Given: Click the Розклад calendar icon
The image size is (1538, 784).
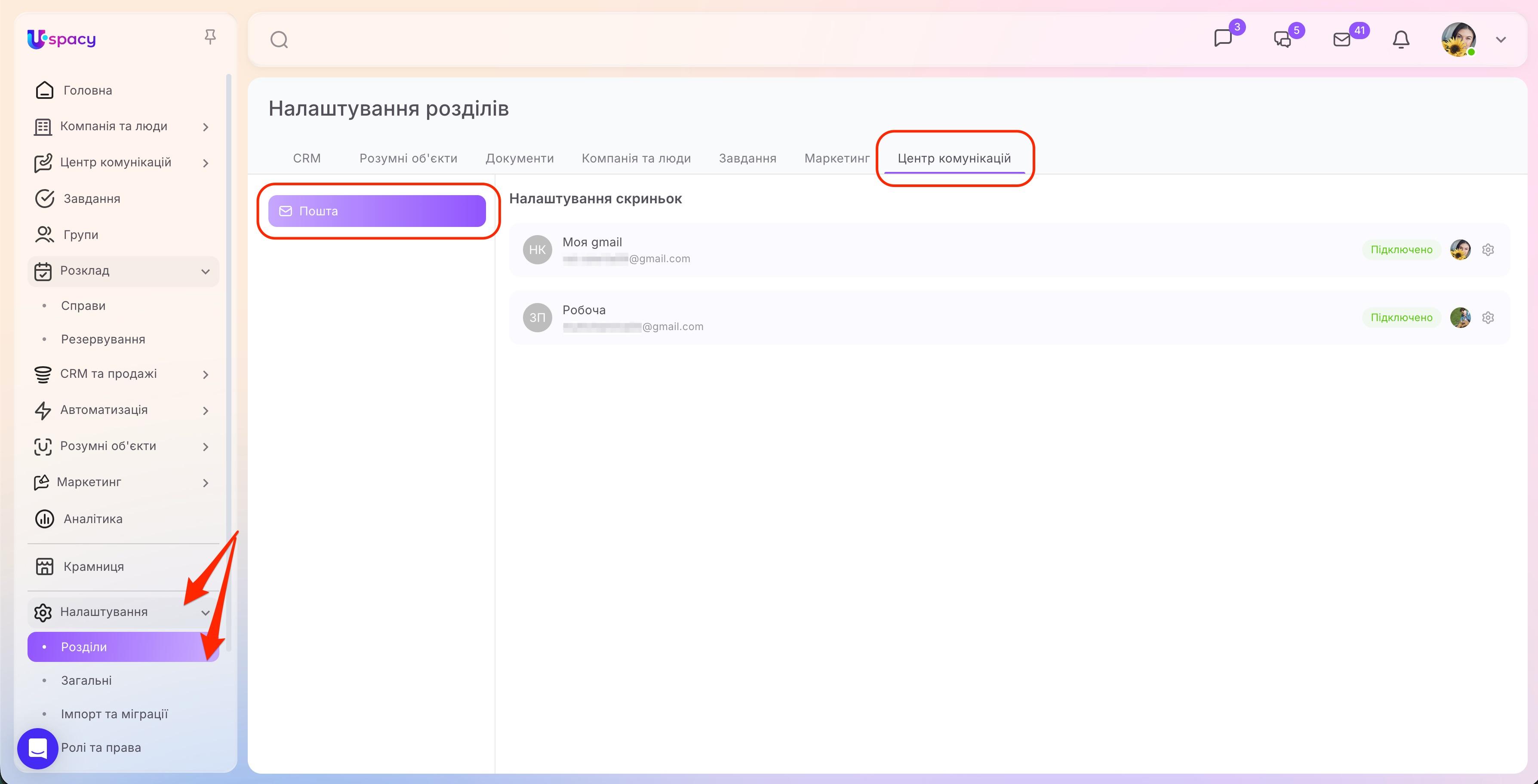Looking at the screenshot, I should click(x=43, y=271).
